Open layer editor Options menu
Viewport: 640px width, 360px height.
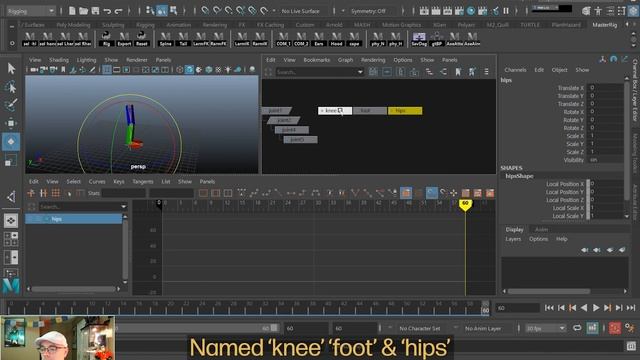pyautogui.click(x=538, y=239)
